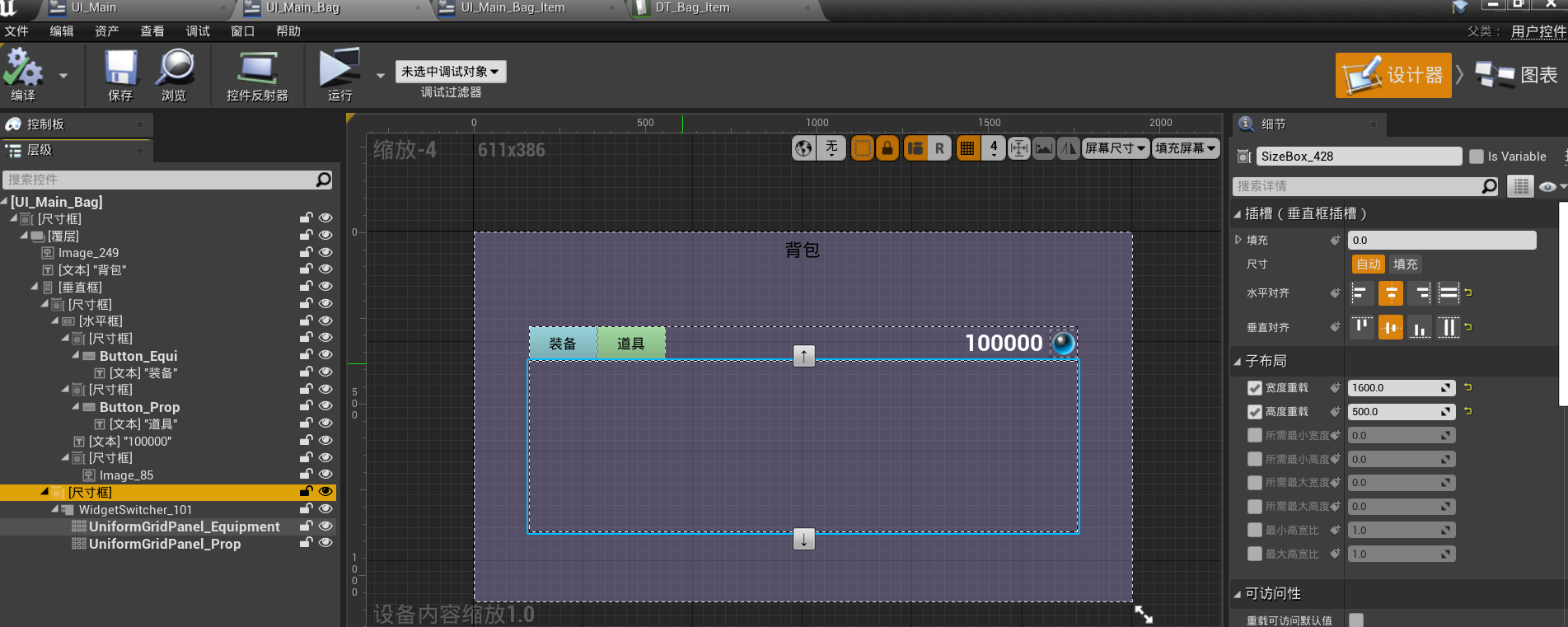Collapse the 插槽 slot section

1238,214
